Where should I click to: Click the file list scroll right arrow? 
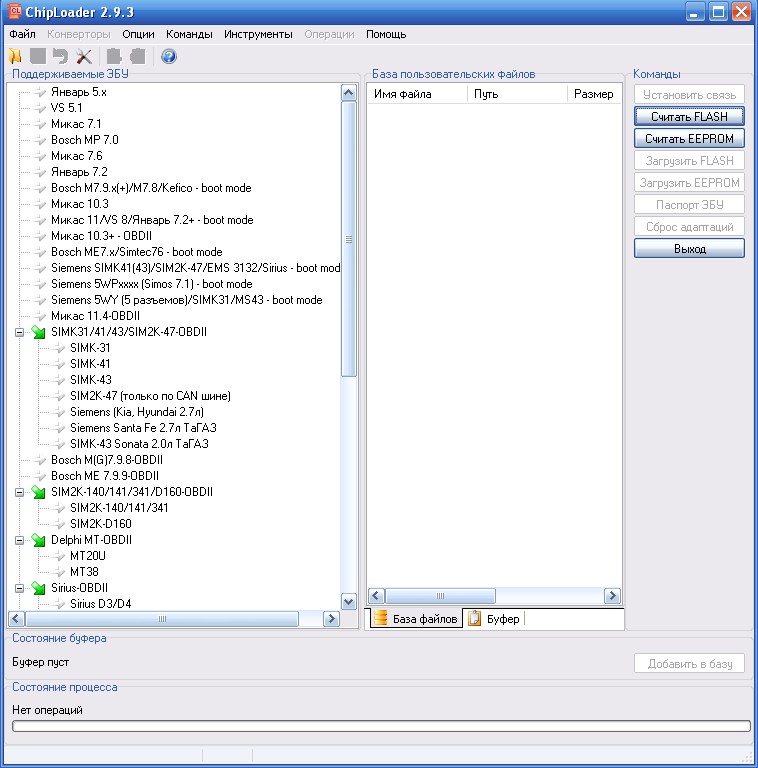coord(612,596)
